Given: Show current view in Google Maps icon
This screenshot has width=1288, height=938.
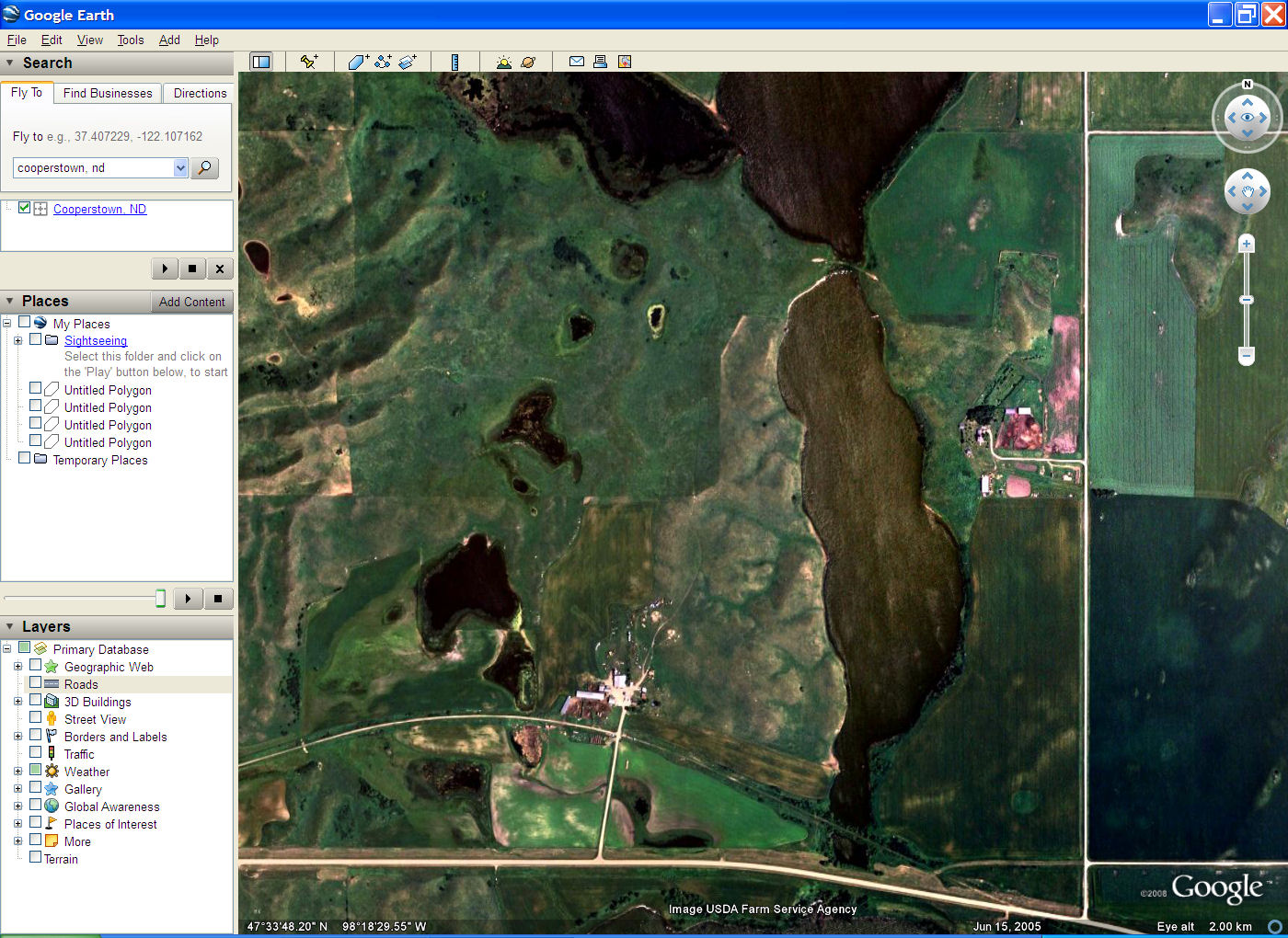Looking at the screenshot, I should [x=625, y=62].
